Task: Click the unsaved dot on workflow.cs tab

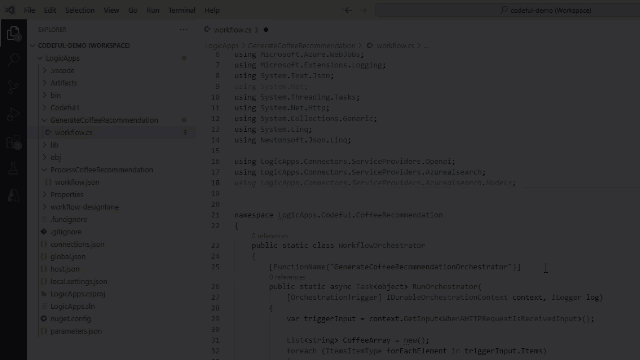Action: (x=266, y=30)
